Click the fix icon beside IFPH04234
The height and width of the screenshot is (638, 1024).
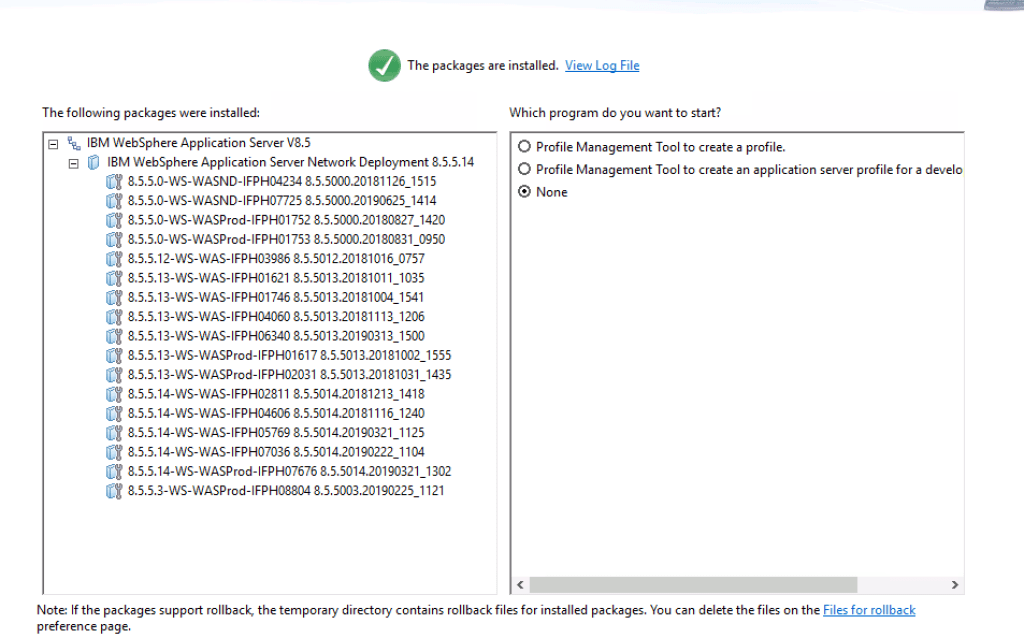point(114,182)
